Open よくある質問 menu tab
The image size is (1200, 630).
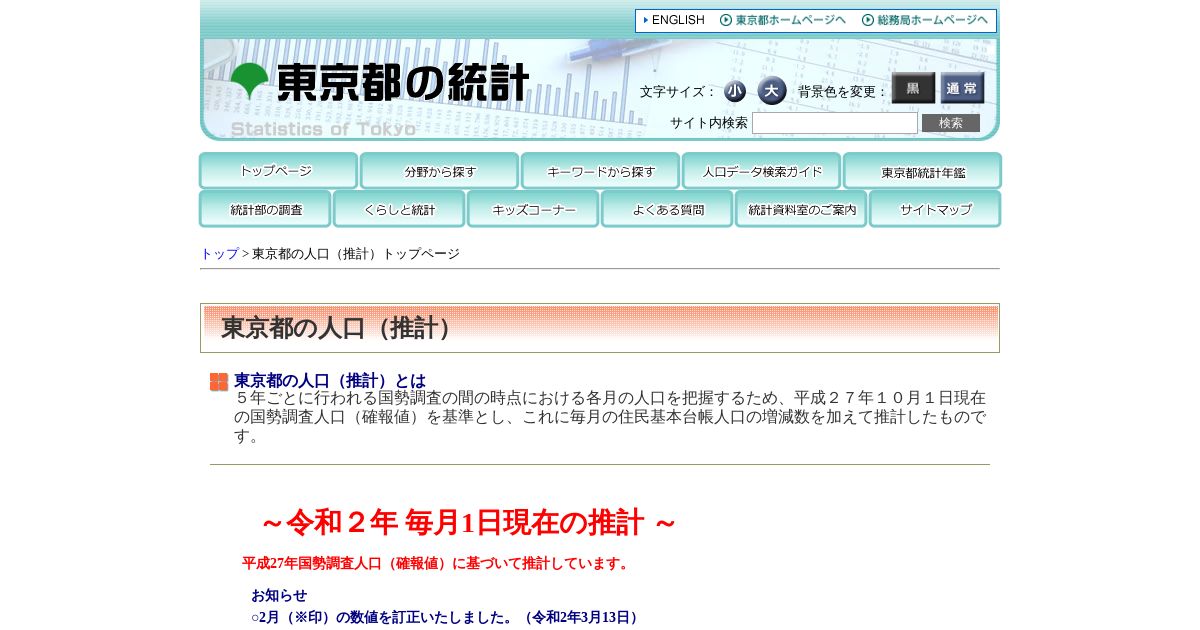coord(667,209)
